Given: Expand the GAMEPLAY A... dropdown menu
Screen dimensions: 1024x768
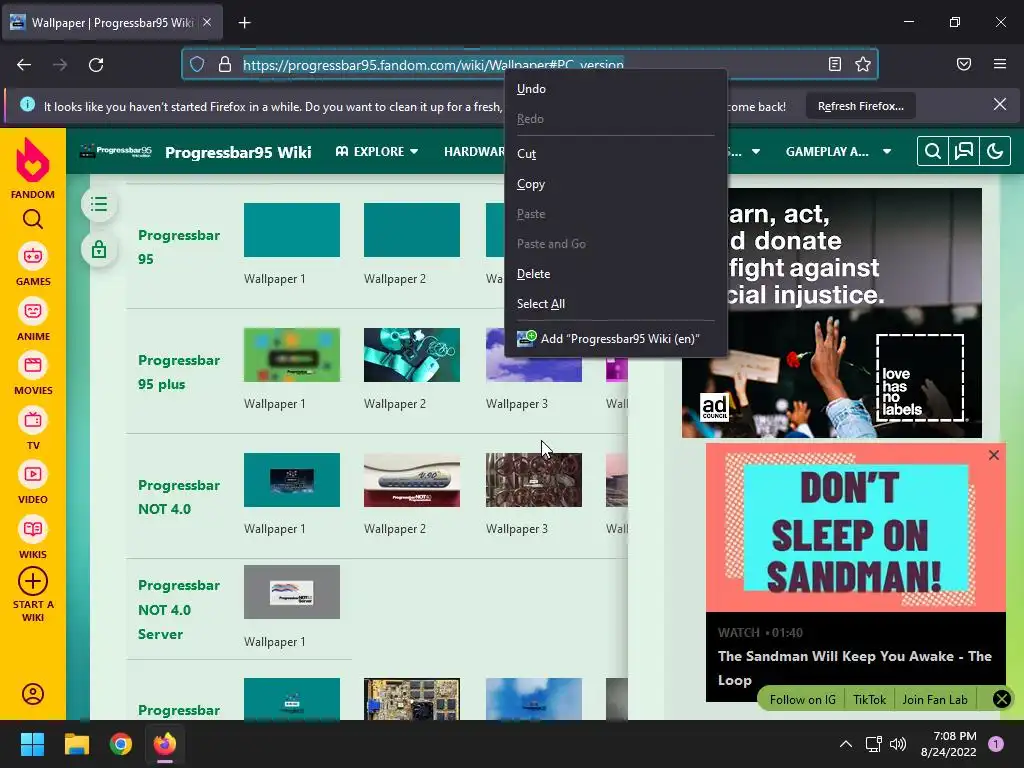Looking at the screenshot, I should [x=838, y=152].
